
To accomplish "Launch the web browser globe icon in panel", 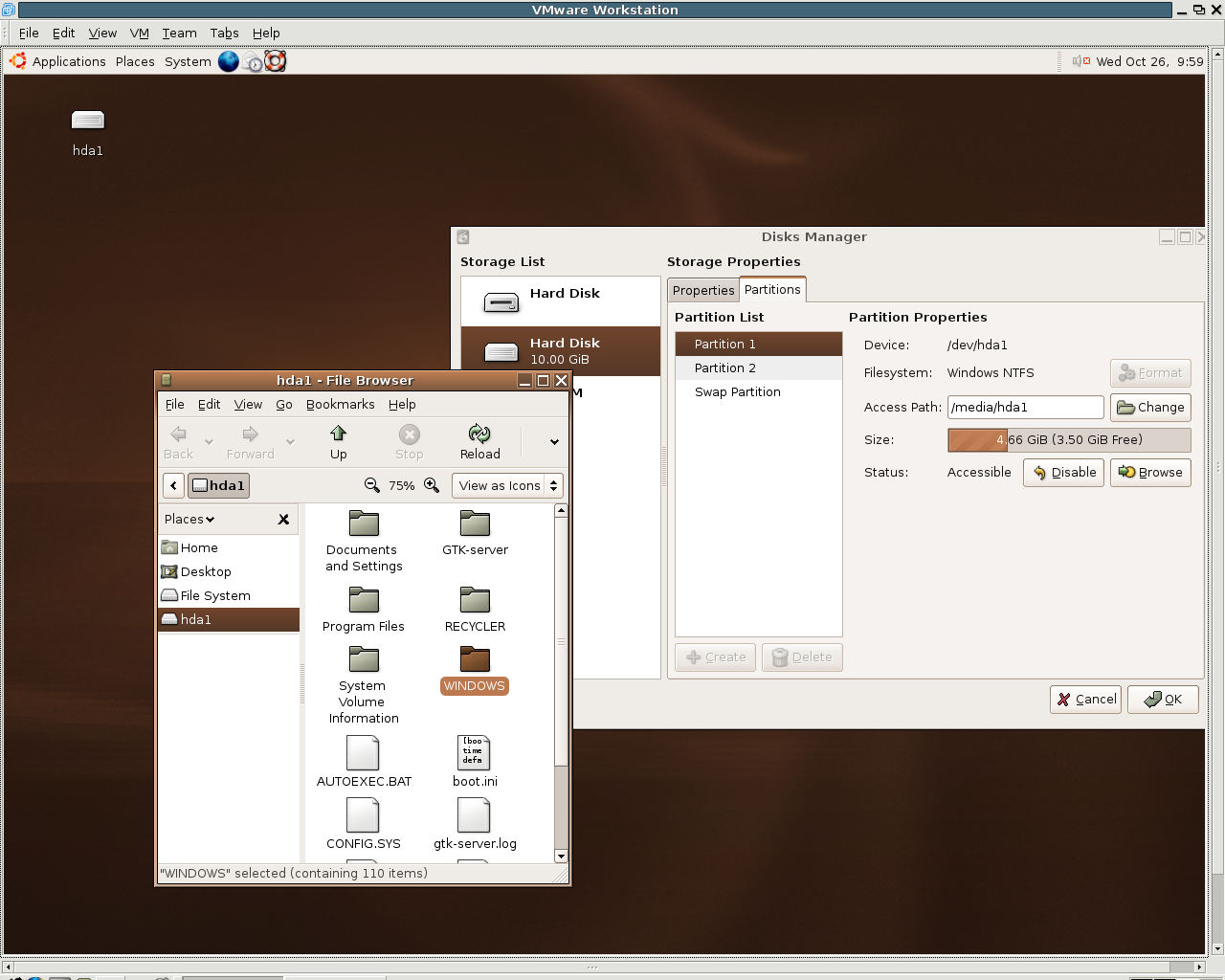I will click(x=229, y=61).
